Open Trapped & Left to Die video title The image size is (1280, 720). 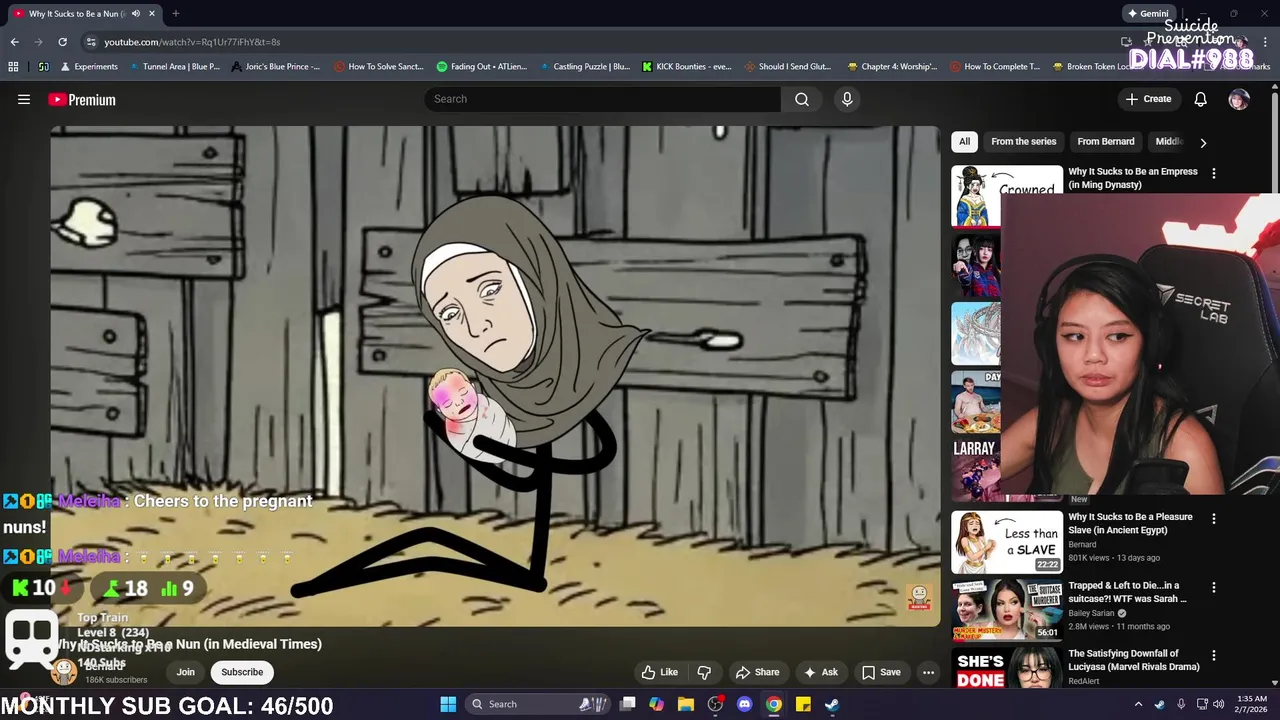click(1127, 592)
